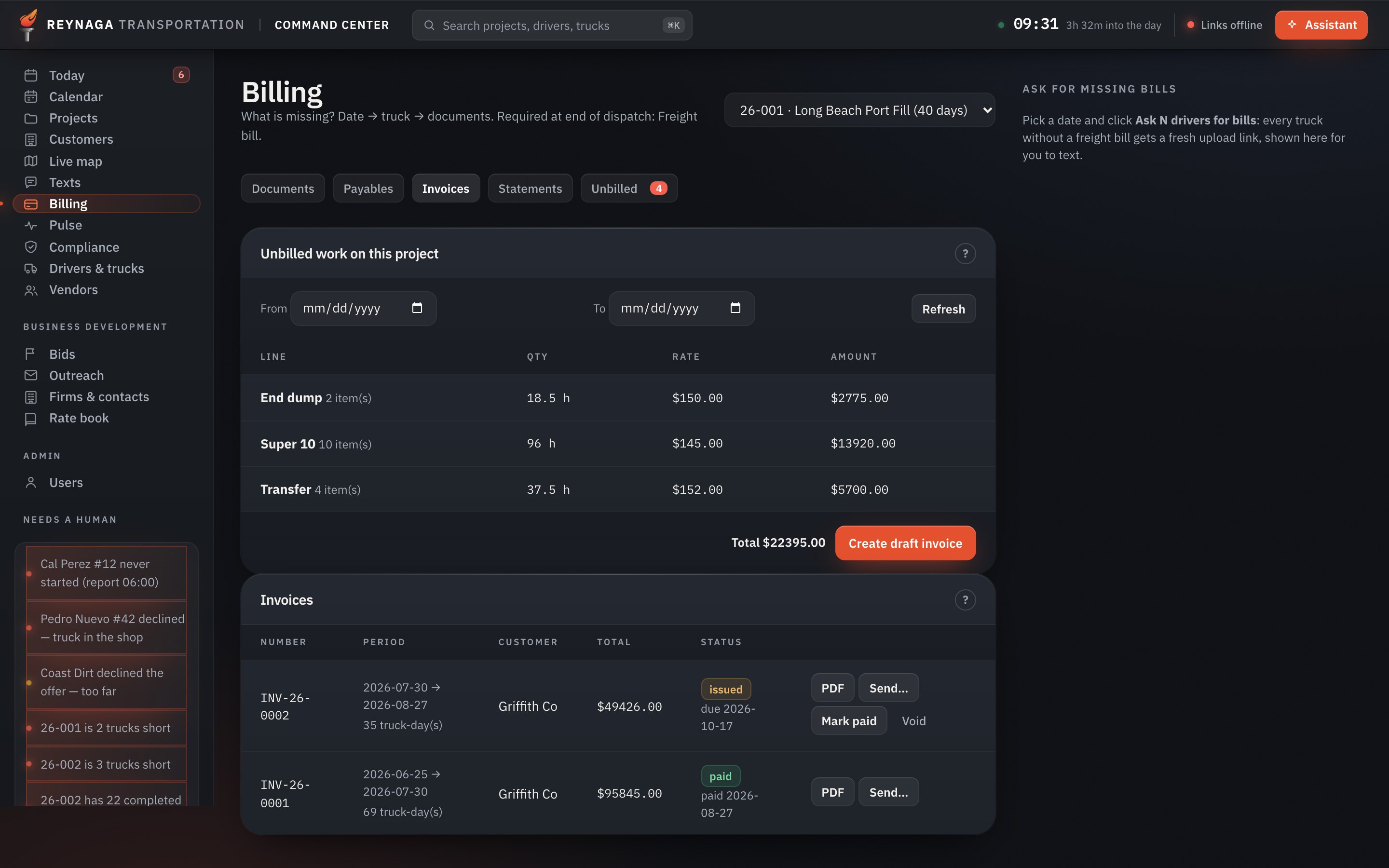This screenshot has width=1389, height=868.
Task: Switch to the Statements tab
Action: pyautogui.click(x=530, y=188)
